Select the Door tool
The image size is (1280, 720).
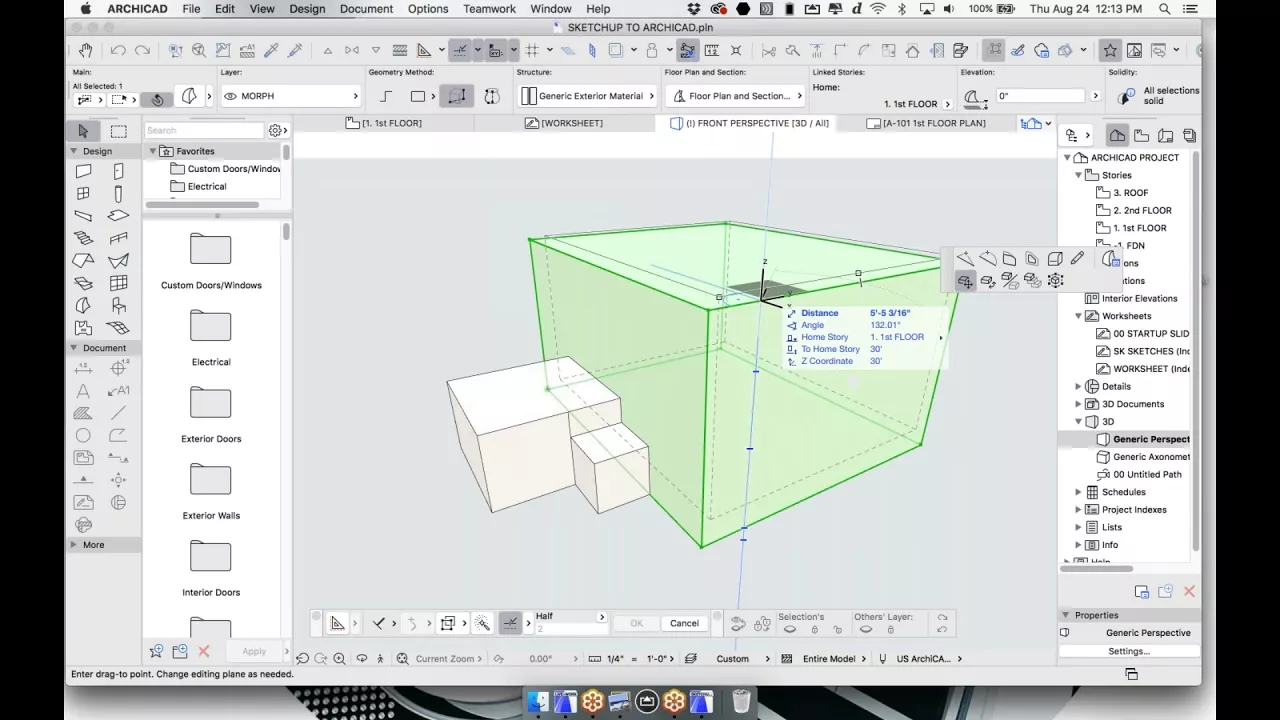(x=118, y=172)
